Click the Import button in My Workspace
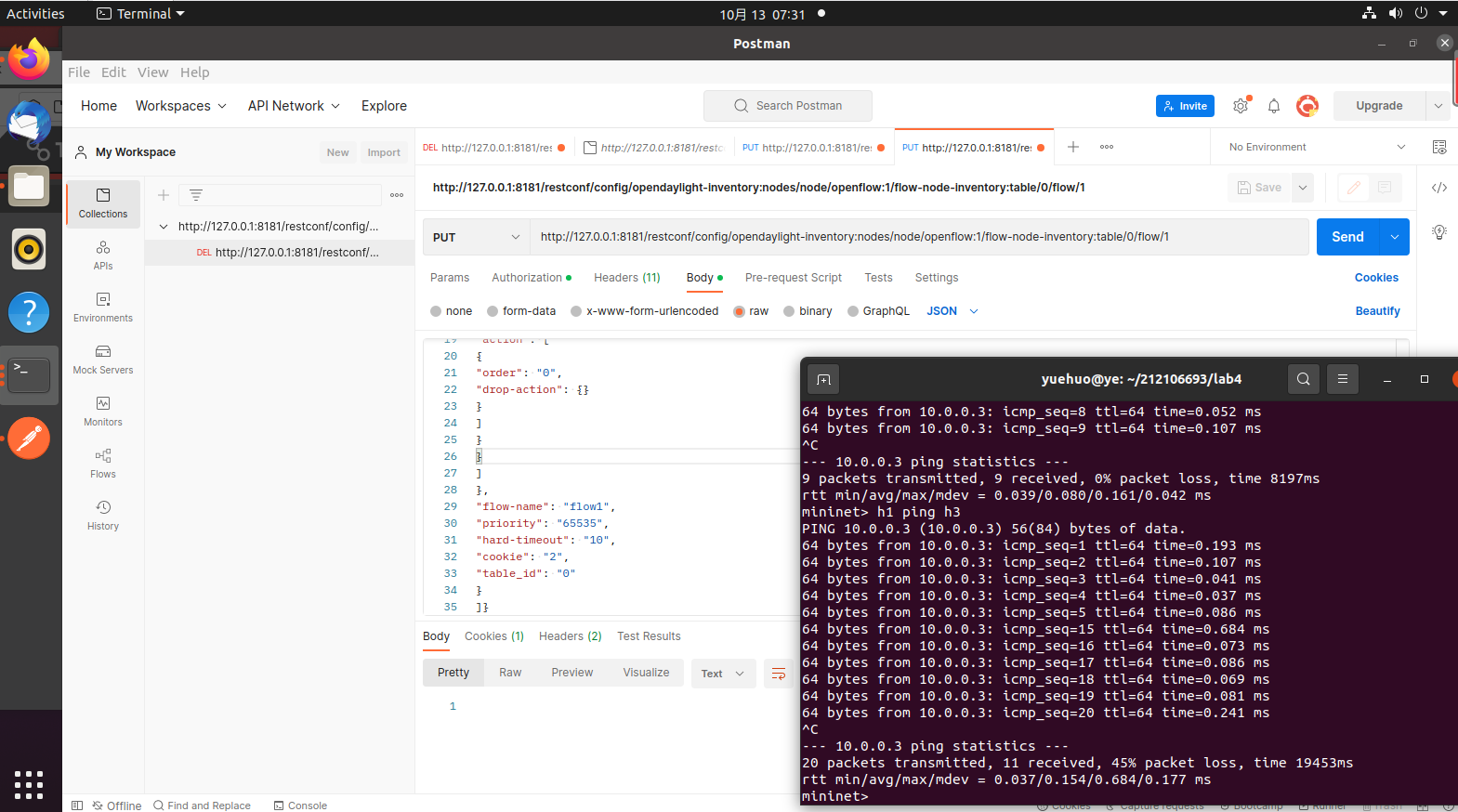The height and width of the screenshot is (812, 1458). pos(384,152)
